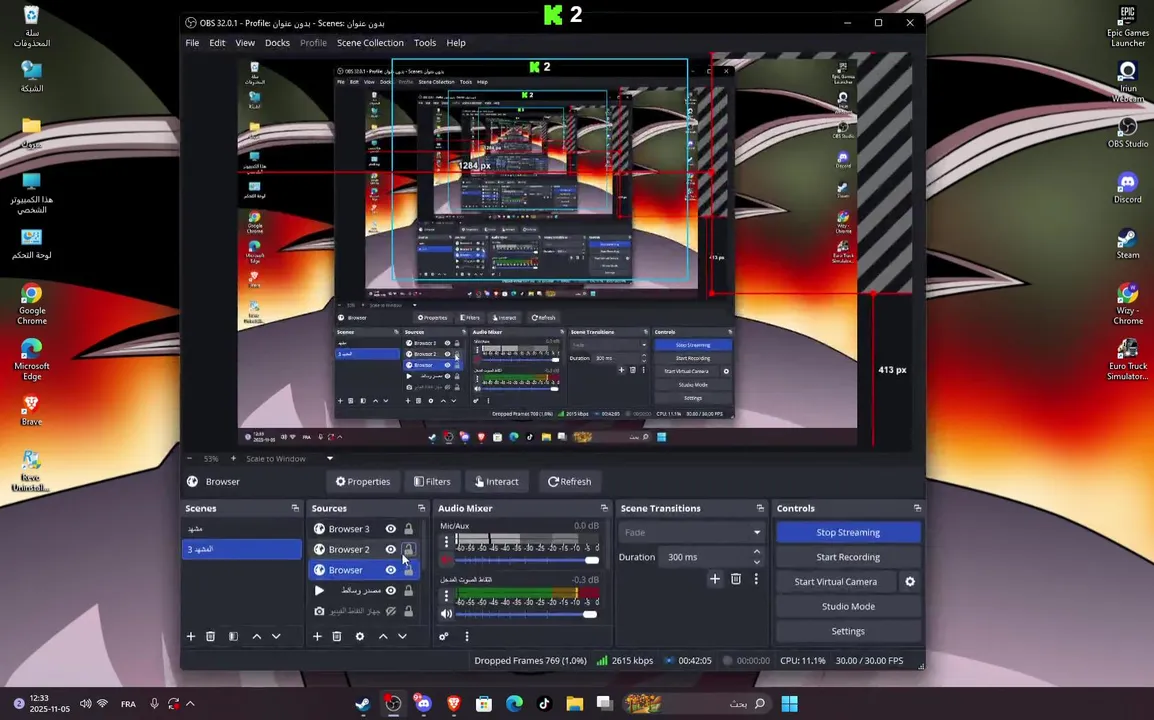Move scene up with arrow in Scenes dock
The height and width of the screenshot is (720, 1154).
[257, 636]
